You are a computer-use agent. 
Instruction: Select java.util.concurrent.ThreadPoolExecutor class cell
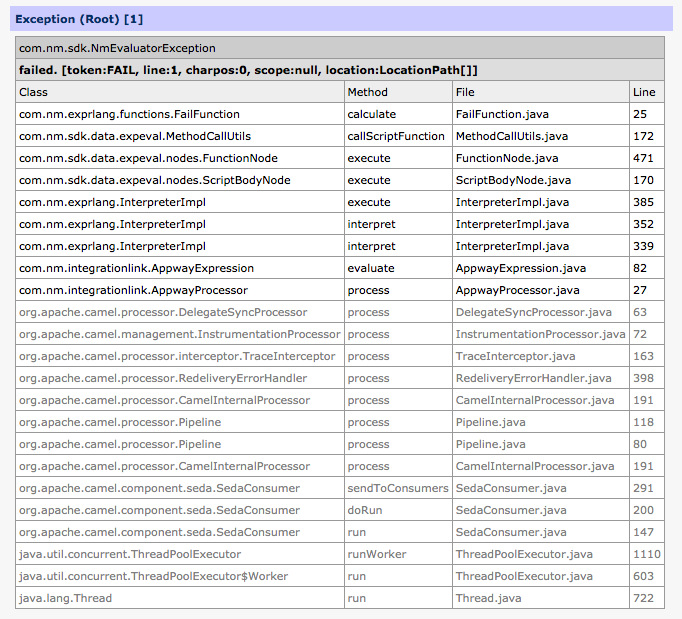click(x=180, y=554)
